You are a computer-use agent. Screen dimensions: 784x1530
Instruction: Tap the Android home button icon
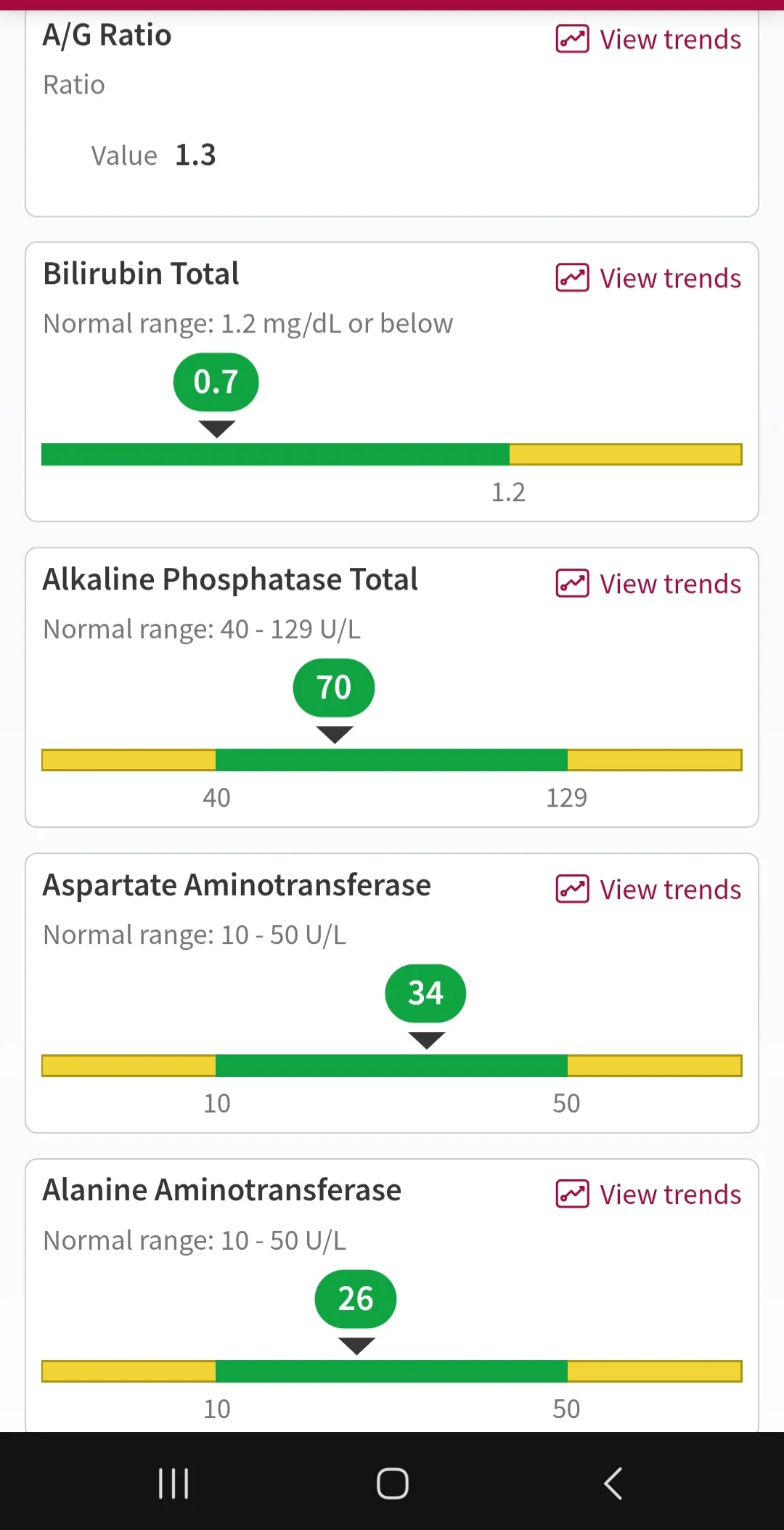coord(393,1483)
